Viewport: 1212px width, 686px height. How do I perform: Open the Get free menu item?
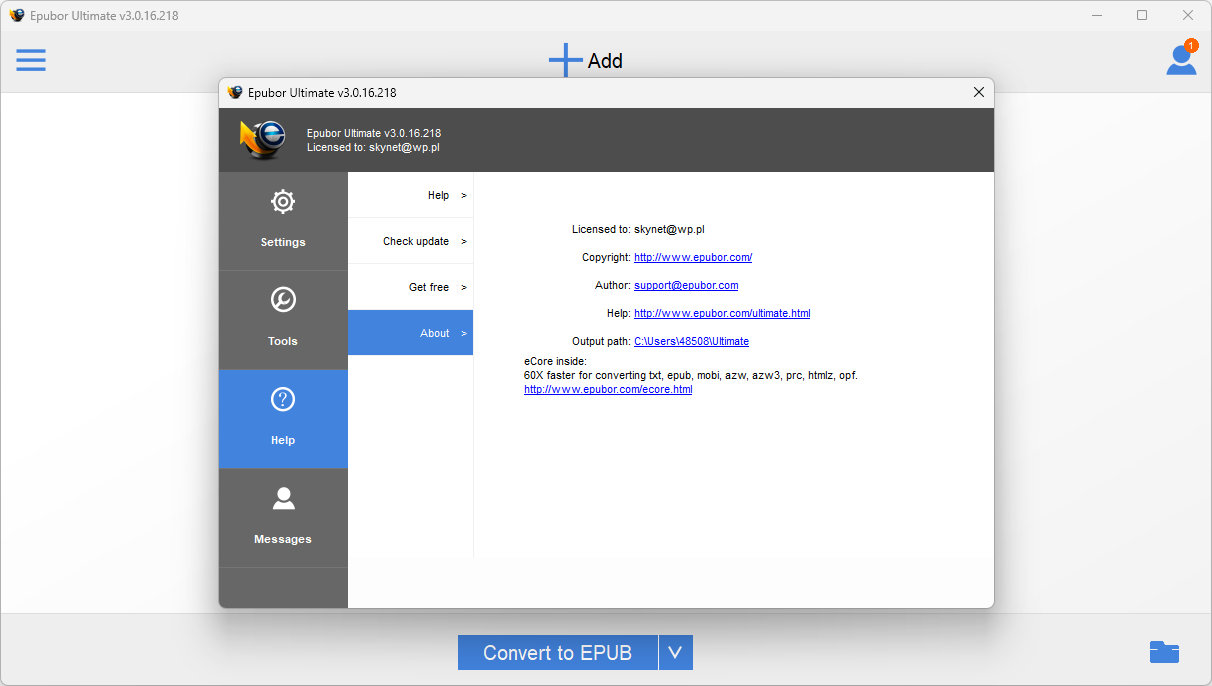coord(410,287)
